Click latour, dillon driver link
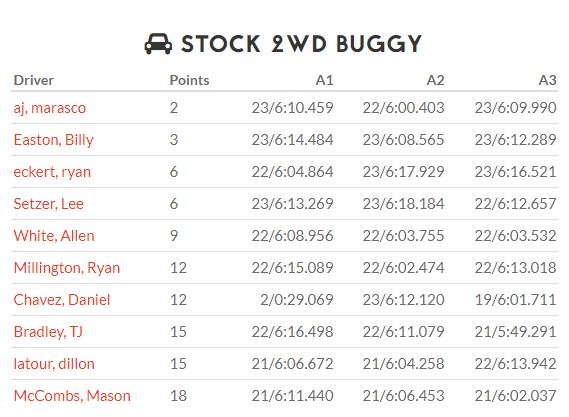Viewport: 569px width, 417px height. pyautogui.click(x=54, y=364)
